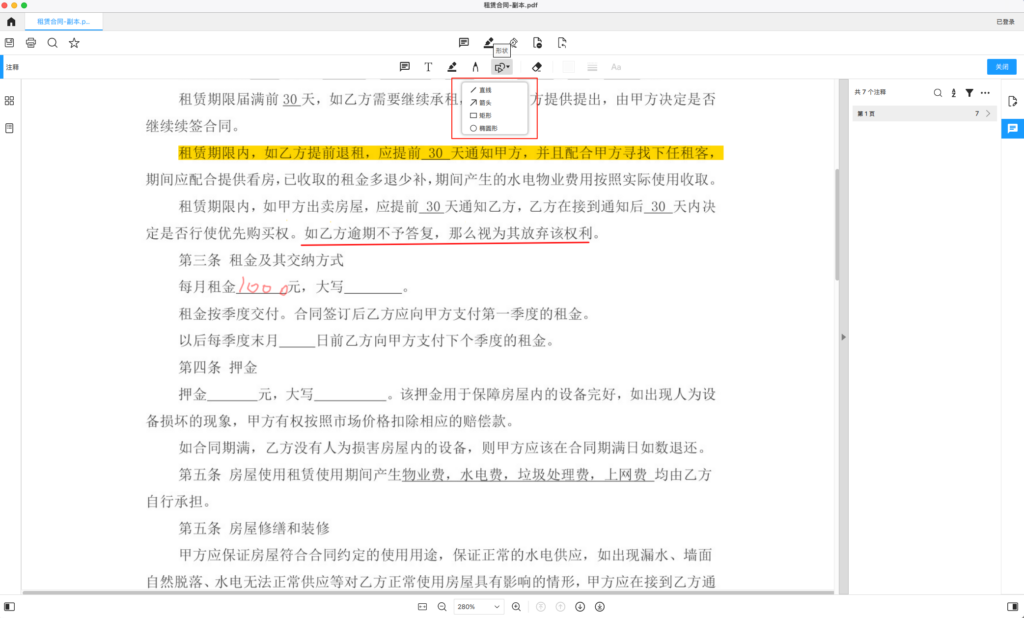Click the bookmark star icon
This screenshot has height=618, width=1024.
pyautogui.click(x=74, y=43)
